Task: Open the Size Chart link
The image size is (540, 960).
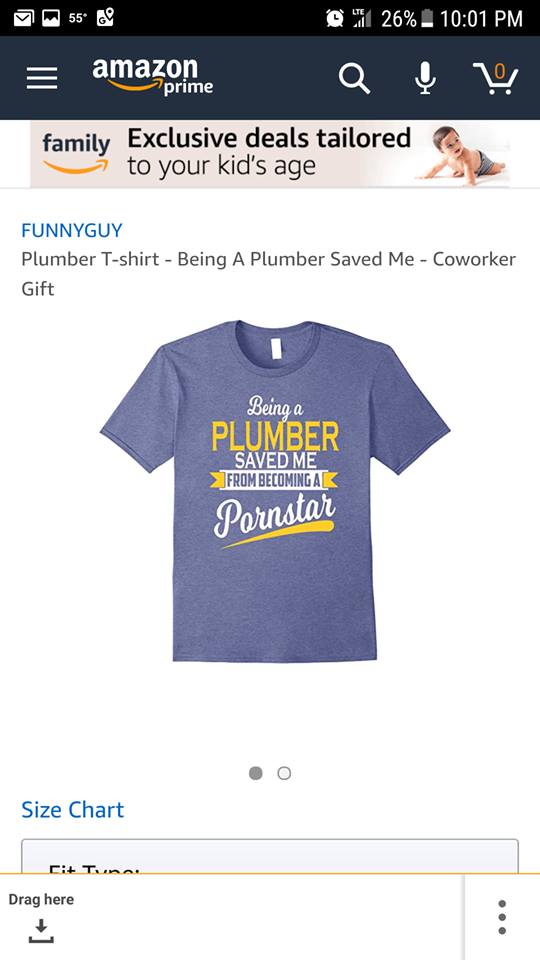Action: (72, 809)
